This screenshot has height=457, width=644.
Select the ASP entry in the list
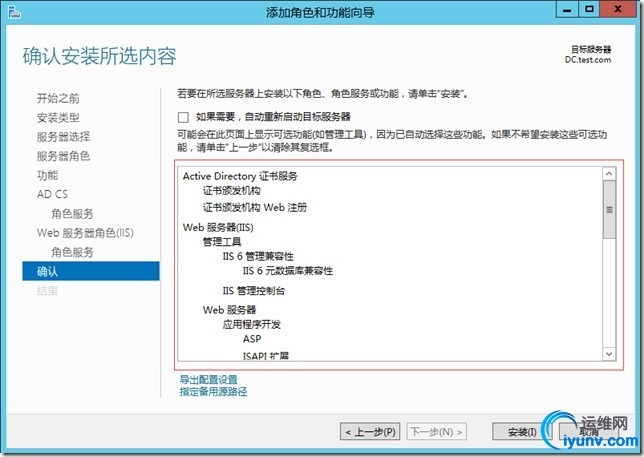[252, 339]
